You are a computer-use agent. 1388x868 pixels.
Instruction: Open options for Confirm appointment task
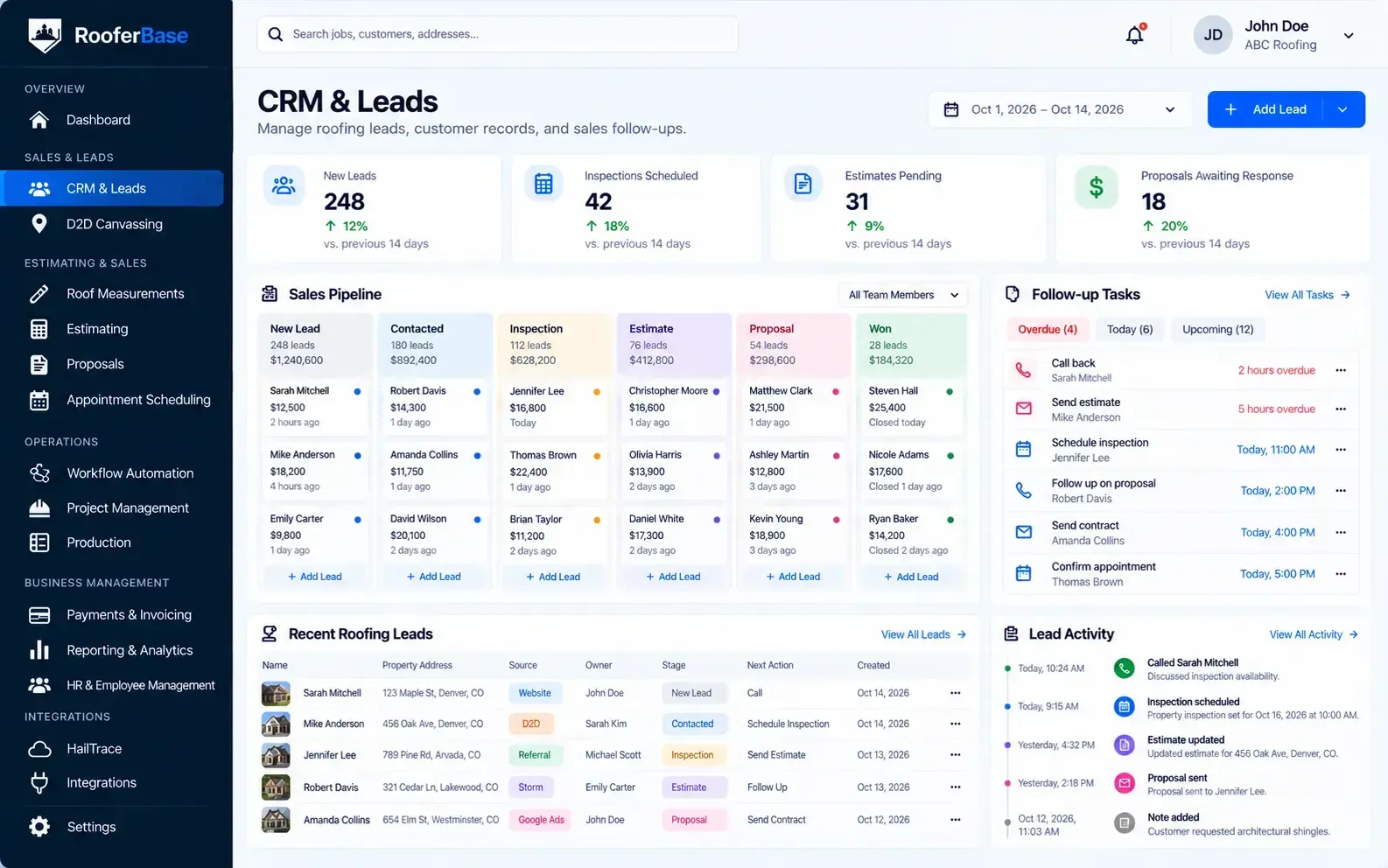(x=1341, y=574)
